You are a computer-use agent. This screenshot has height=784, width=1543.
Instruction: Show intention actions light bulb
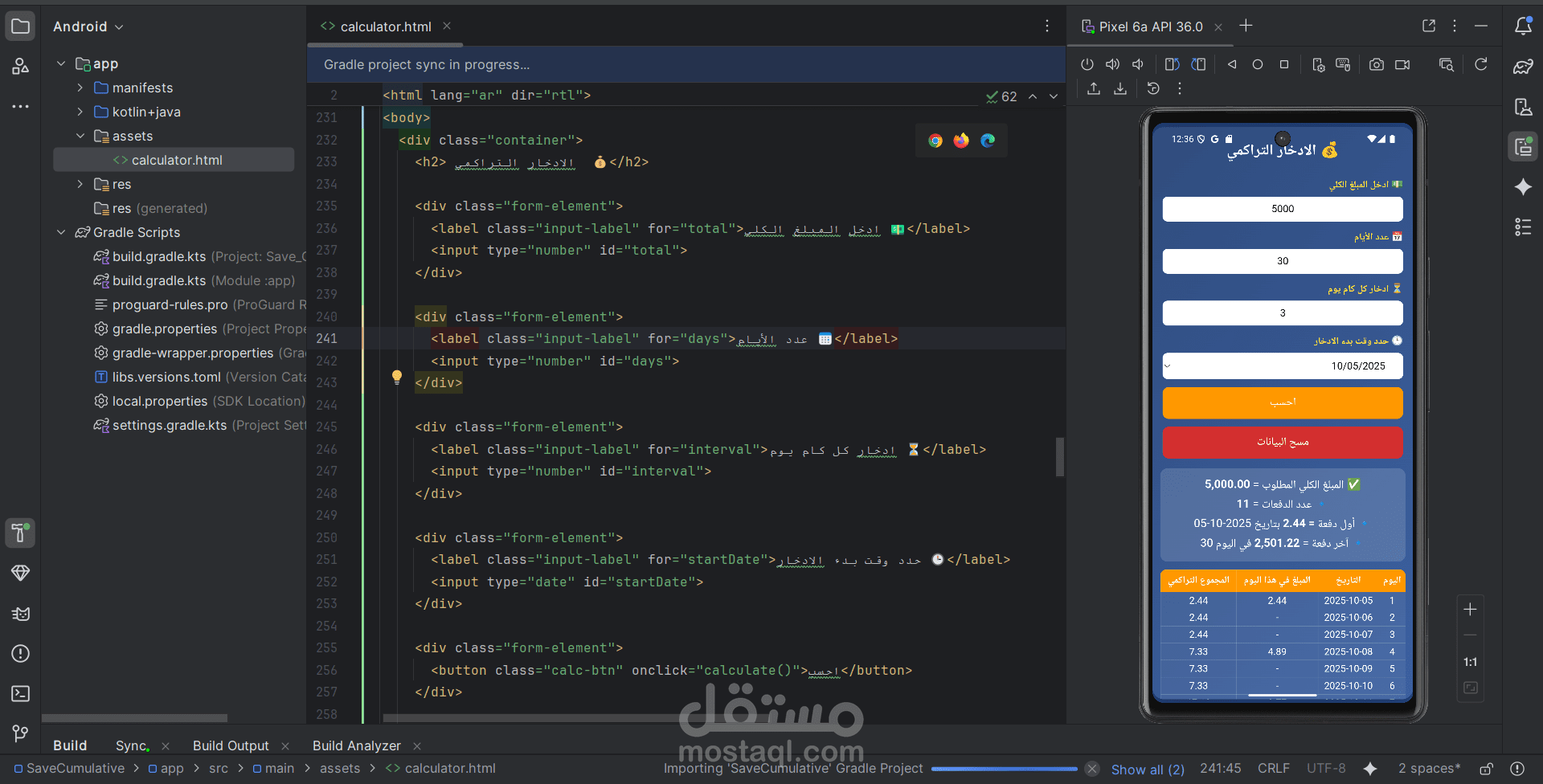point(396,378)
